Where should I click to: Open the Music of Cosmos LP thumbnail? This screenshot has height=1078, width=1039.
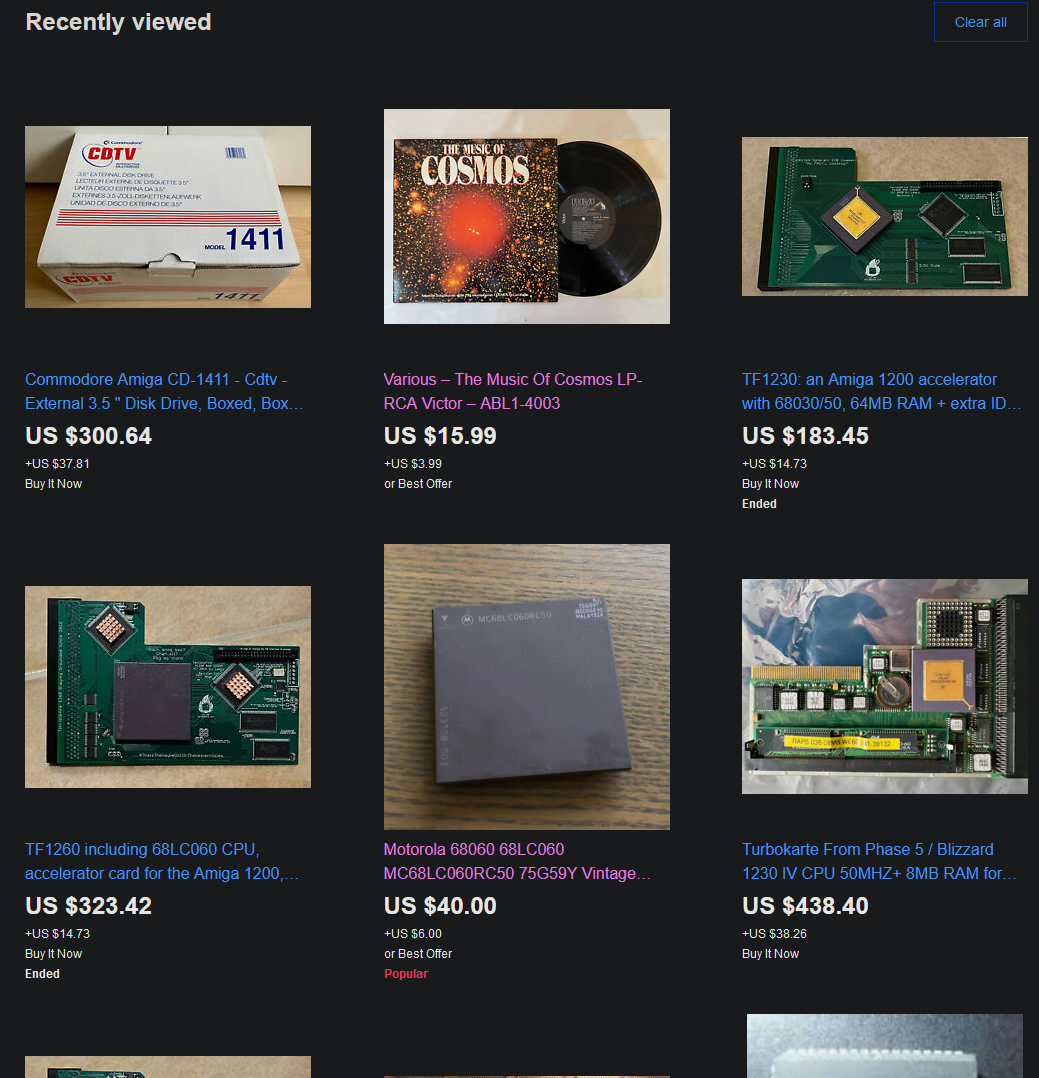pos(527,217)
